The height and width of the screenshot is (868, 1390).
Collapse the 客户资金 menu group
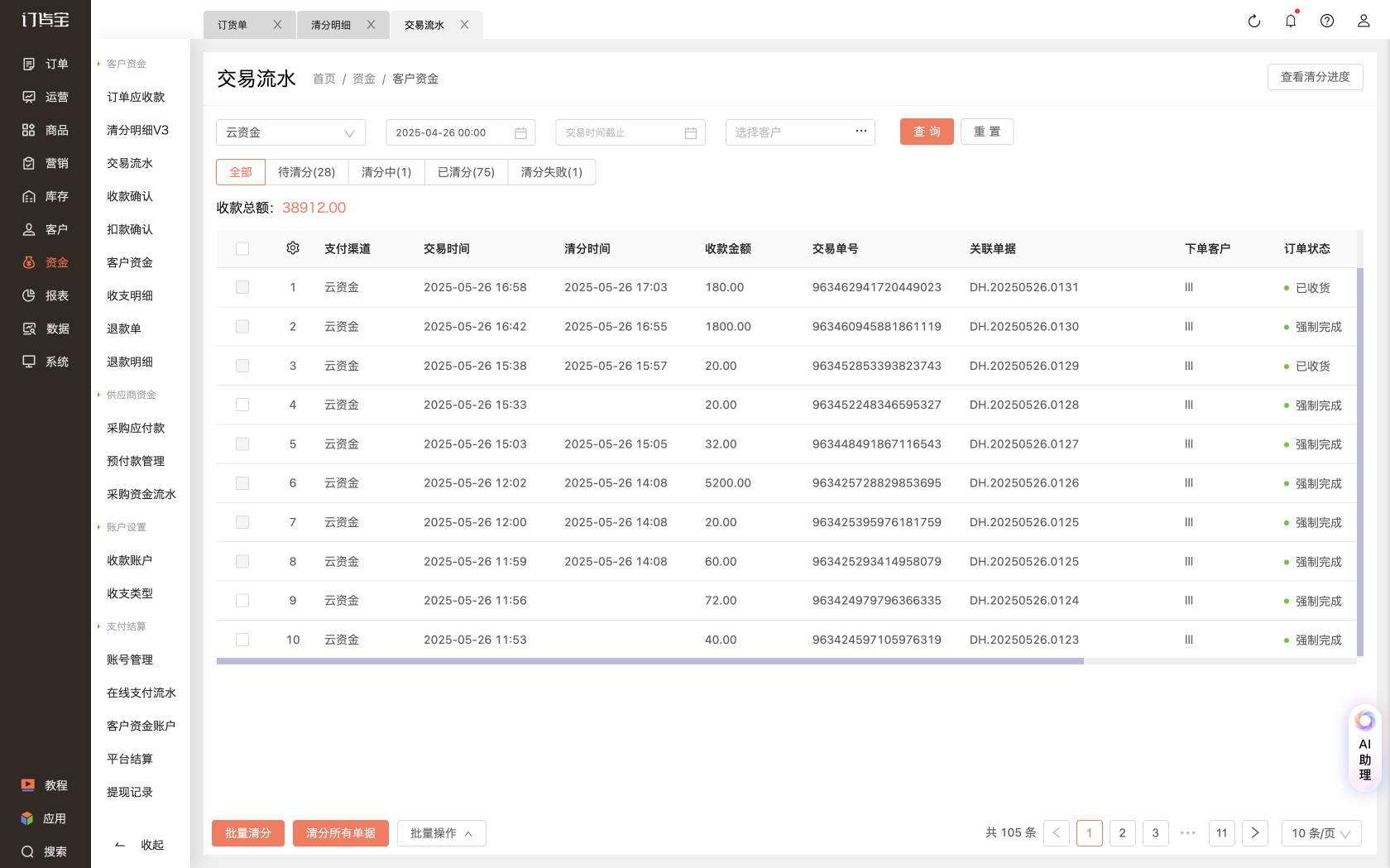pyautogui.click(x=122, y=64)
